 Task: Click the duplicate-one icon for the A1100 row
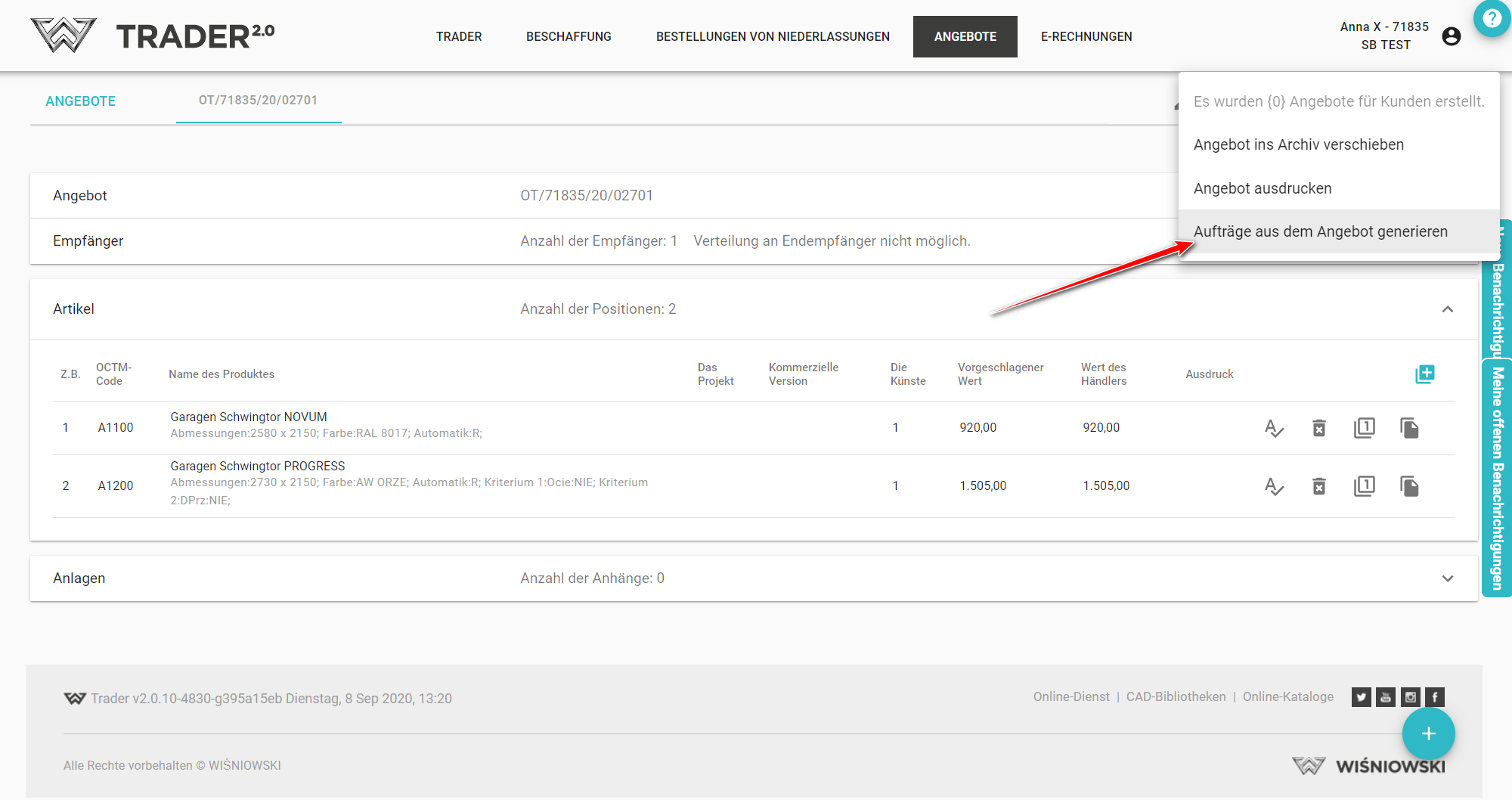(x=1364, y=428)
